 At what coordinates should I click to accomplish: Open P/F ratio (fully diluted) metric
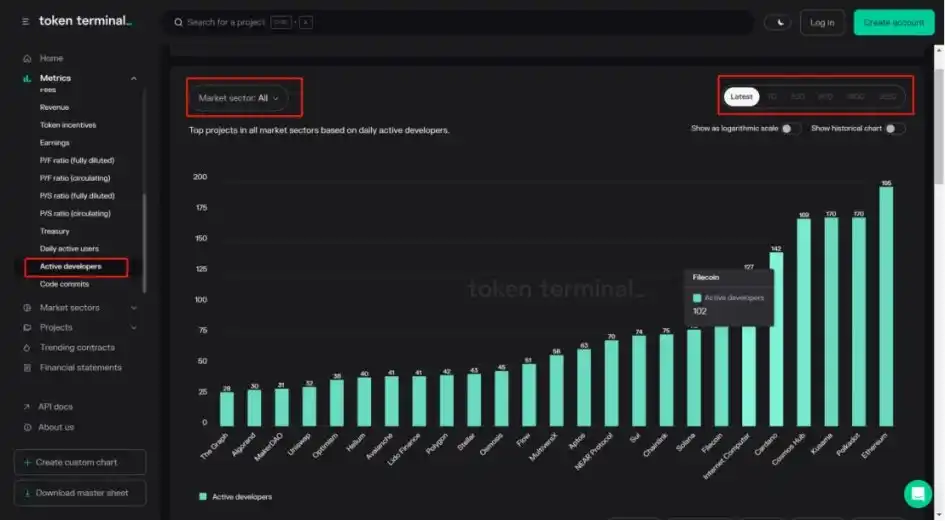[77, 160]
